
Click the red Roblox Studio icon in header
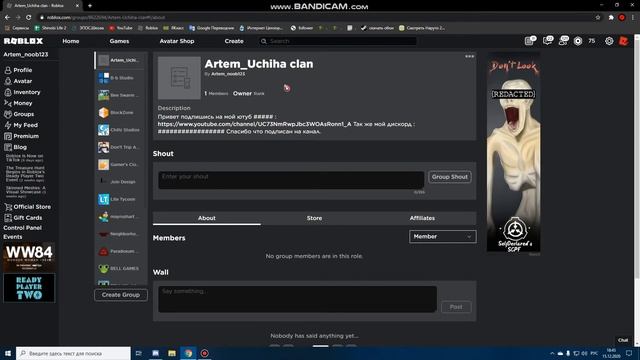[624, 41]
